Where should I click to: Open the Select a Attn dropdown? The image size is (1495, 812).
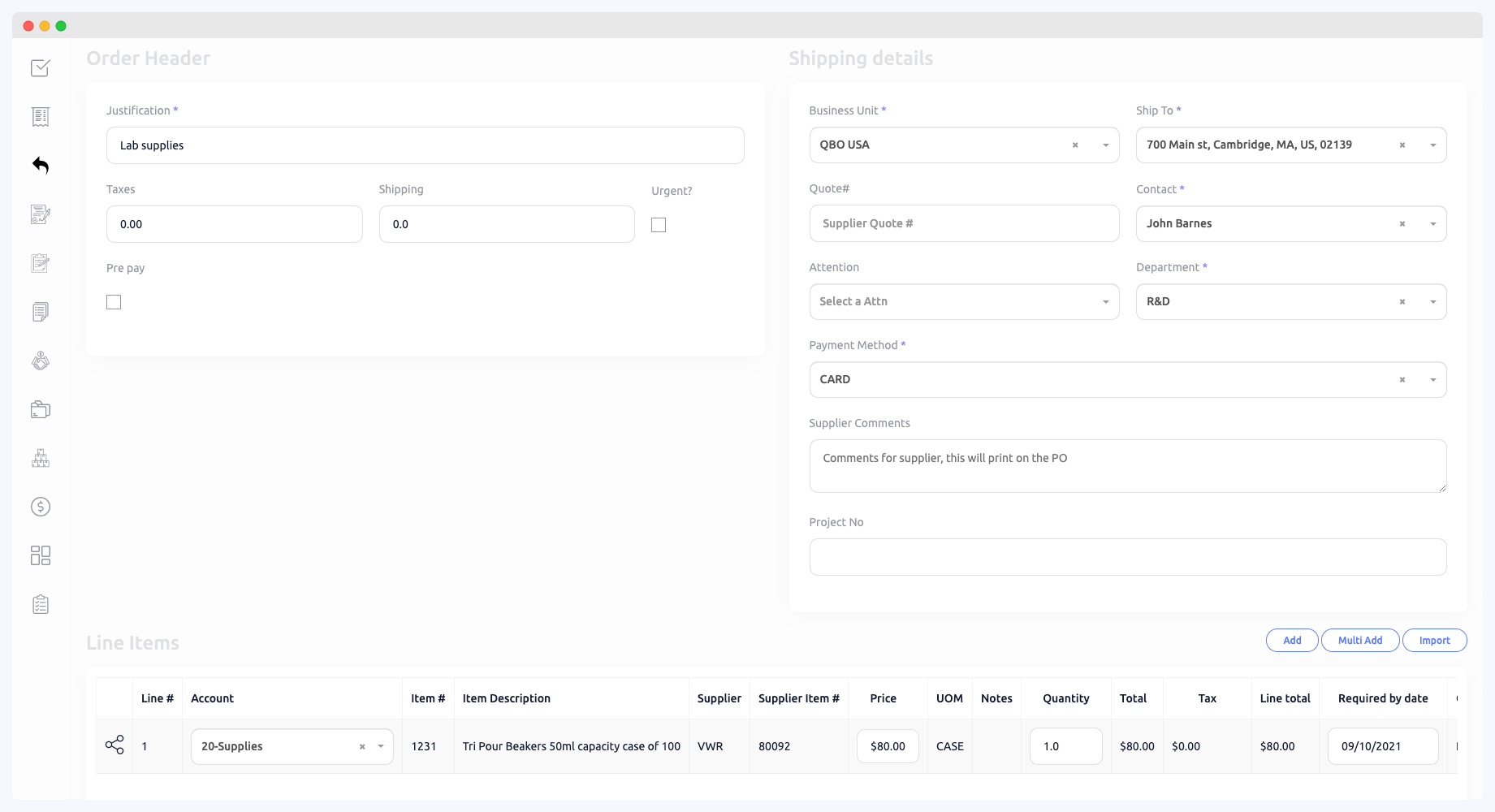pyautogui.click(x=963, y=301)
